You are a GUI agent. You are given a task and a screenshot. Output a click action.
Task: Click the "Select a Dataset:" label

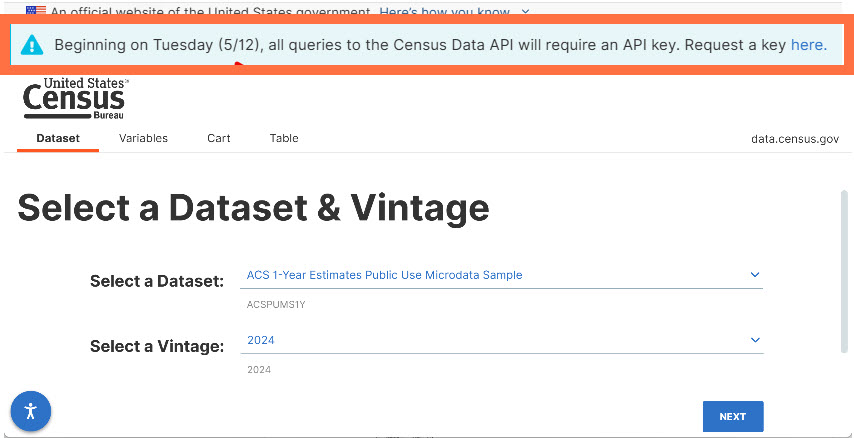pyautogui.click(x=157, y=281)
